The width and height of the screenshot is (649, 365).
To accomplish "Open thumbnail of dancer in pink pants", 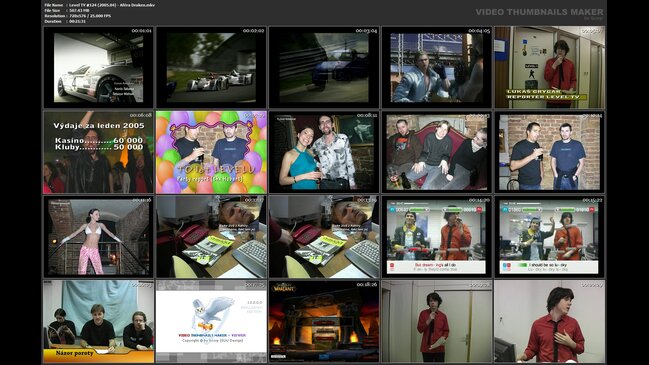I will (99, 237).
